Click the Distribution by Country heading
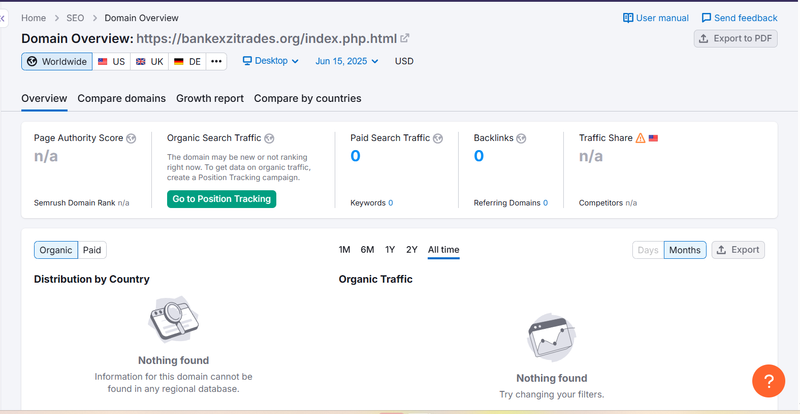Image resolution: width=800 pixels, height=414 pixels. coord(92,279)
